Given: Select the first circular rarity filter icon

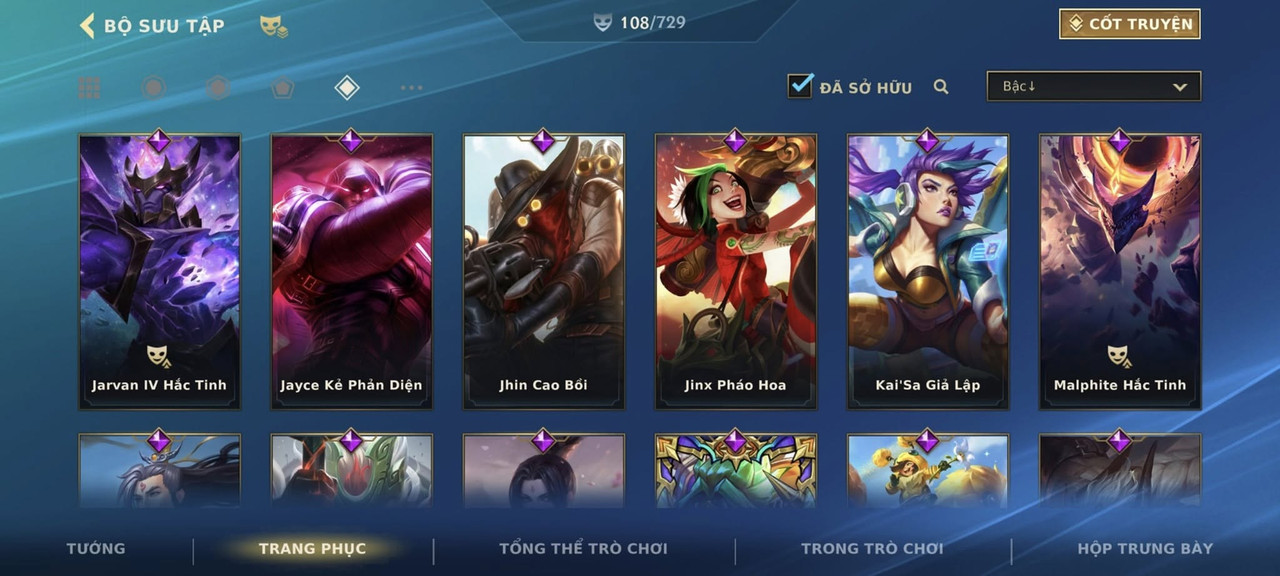Looking at the screenshot, I should (x=153, y=88).
